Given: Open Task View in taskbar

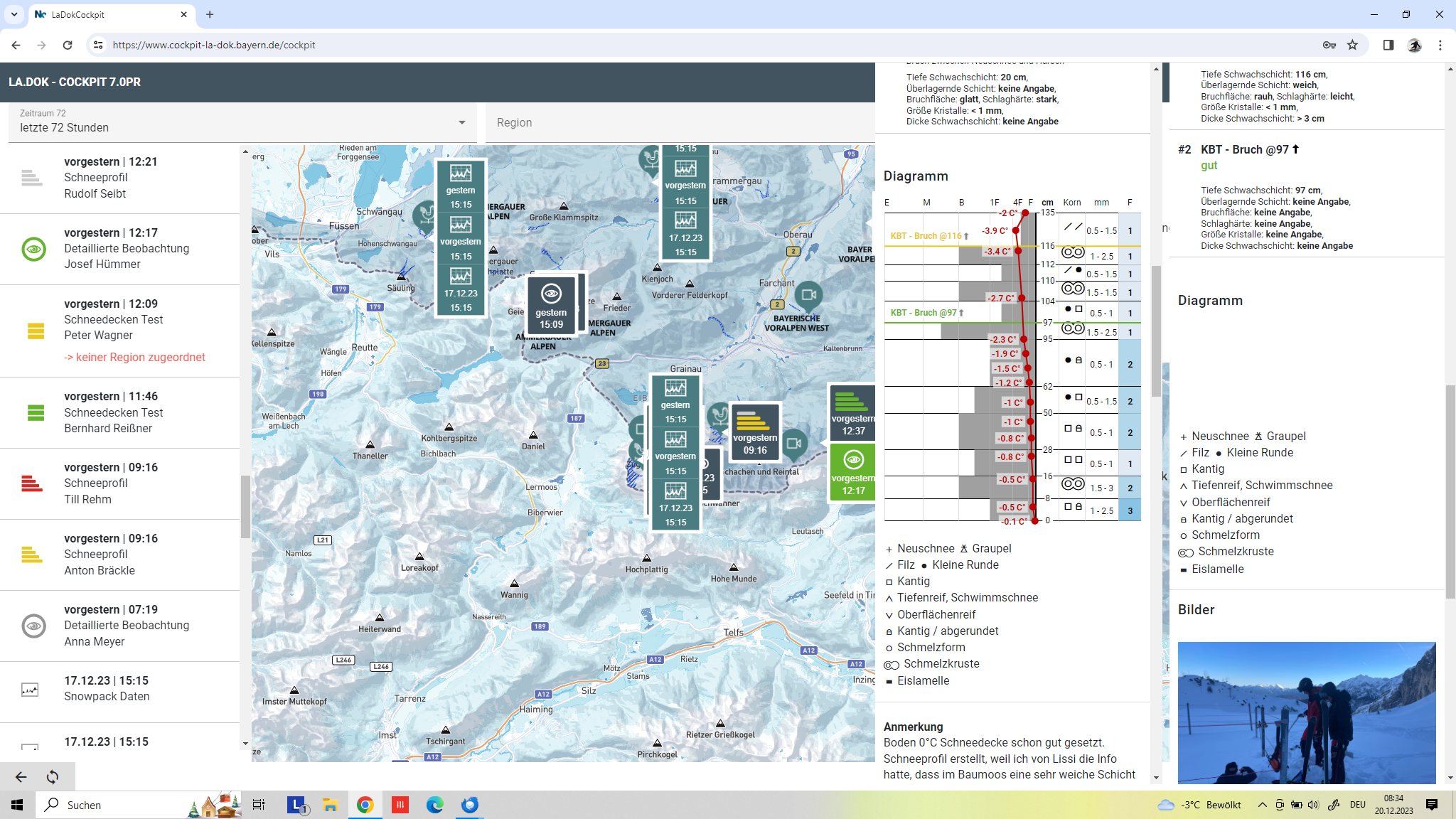Looking at the screenshot, I should [x=259, y=805].
